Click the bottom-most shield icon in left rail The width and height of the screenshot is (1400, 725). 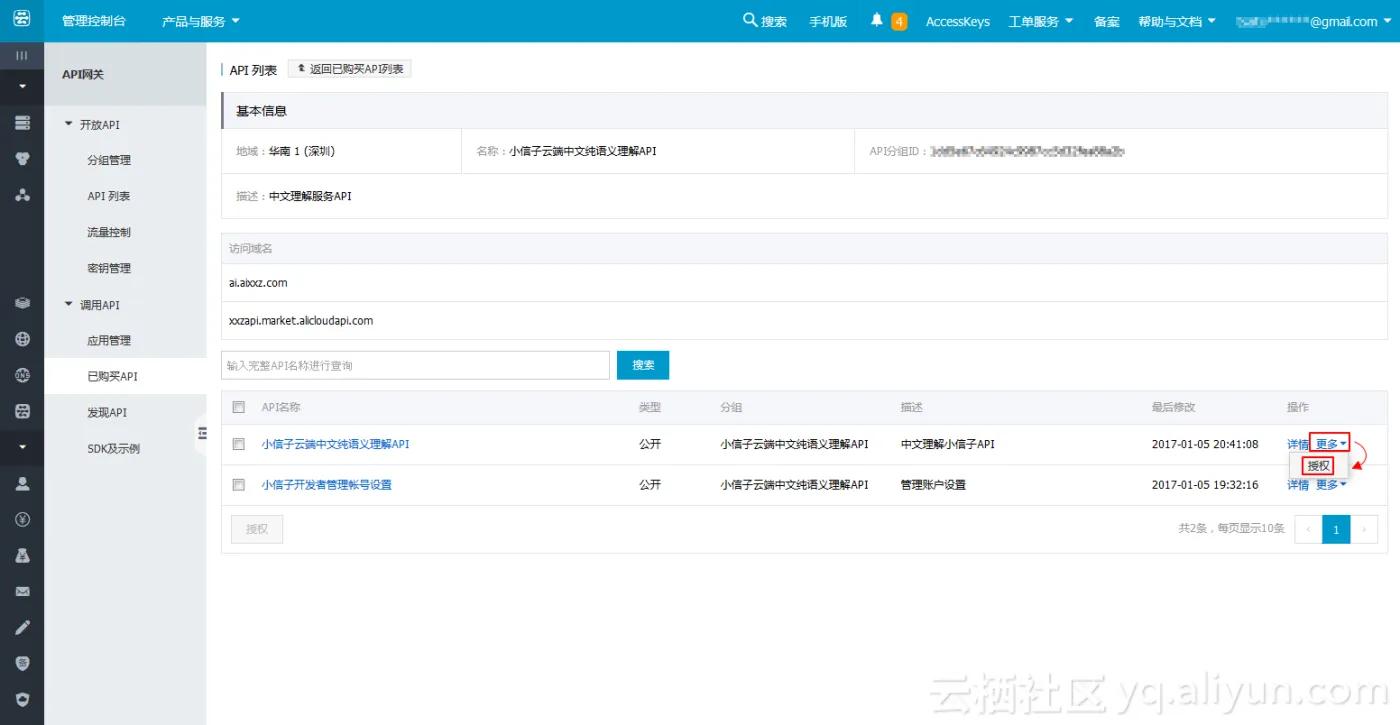(22, 699)
